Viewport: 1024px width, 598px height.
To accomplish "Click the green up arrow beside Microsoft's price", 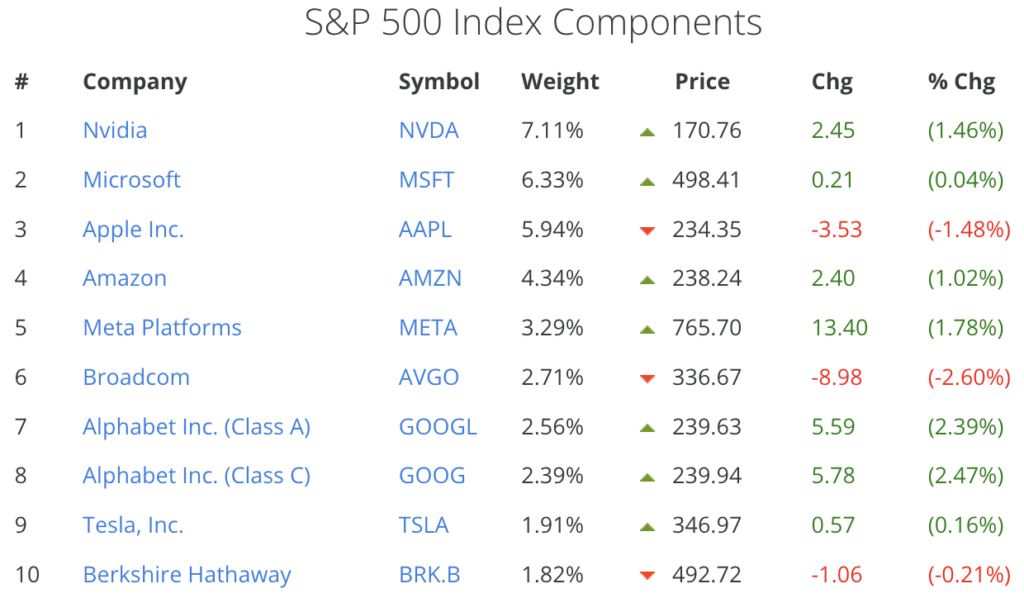I will coord(647,181).
